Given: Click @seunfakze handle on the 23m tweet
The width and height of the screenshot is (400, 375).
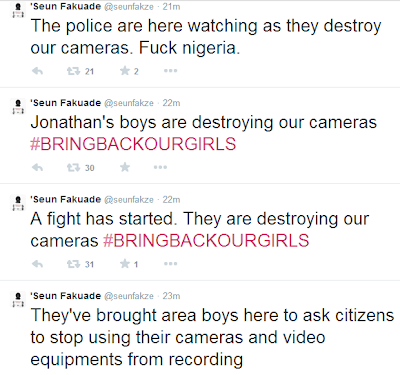Looking at the screenshot, I should click(129, 296).
